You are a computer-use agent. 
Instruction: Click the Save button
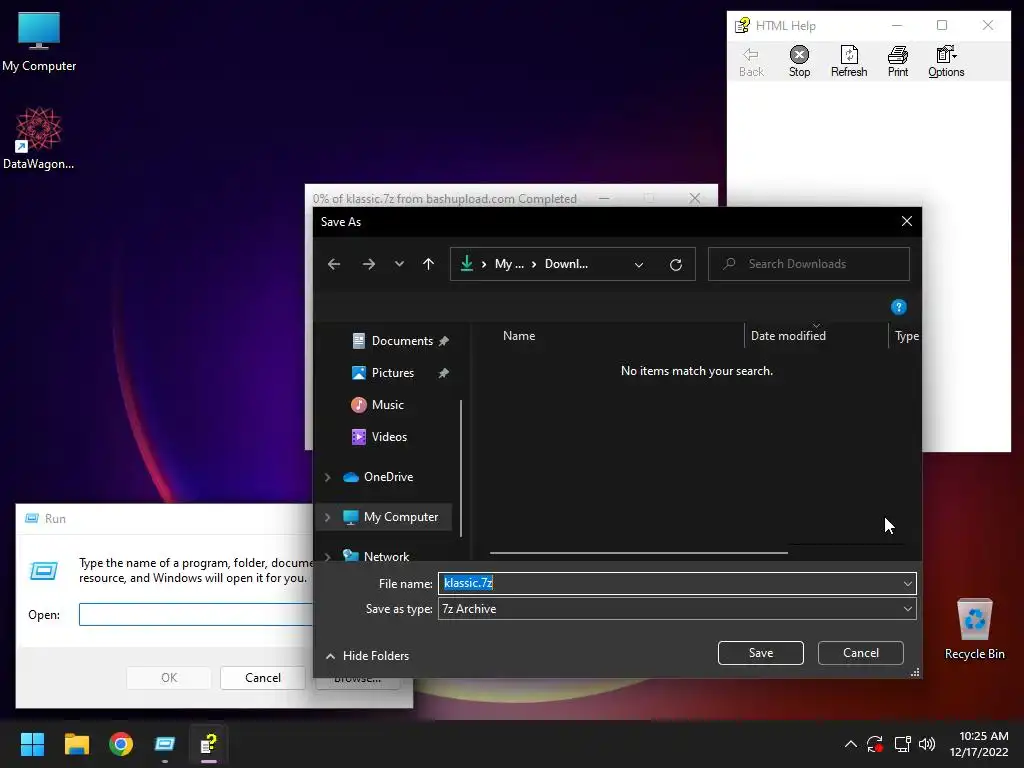pyautogui.click(x=761, y=653)
